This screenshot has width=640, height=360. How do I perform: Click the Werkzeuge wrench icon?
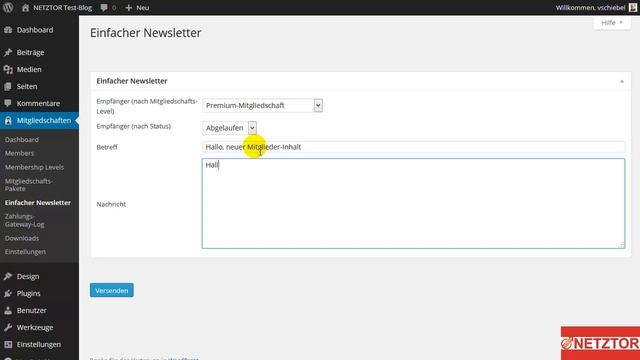[8, 327]
